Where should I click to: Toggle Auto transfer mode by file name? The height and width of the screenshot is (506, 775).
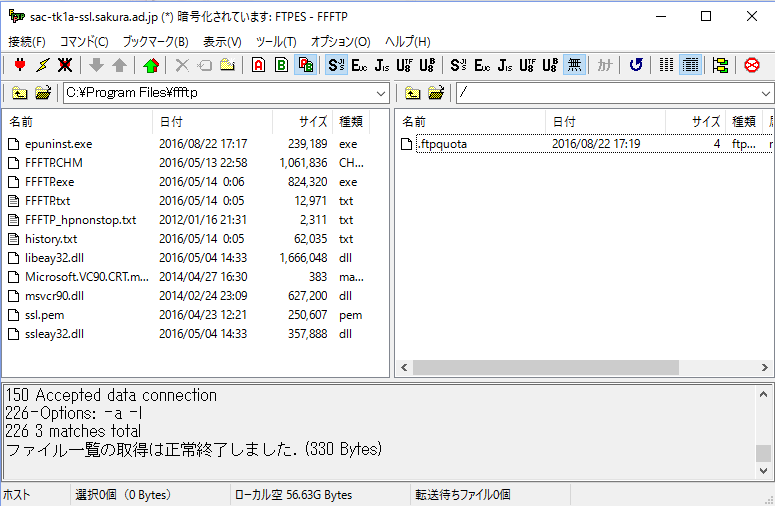click(x=305, y=65)
